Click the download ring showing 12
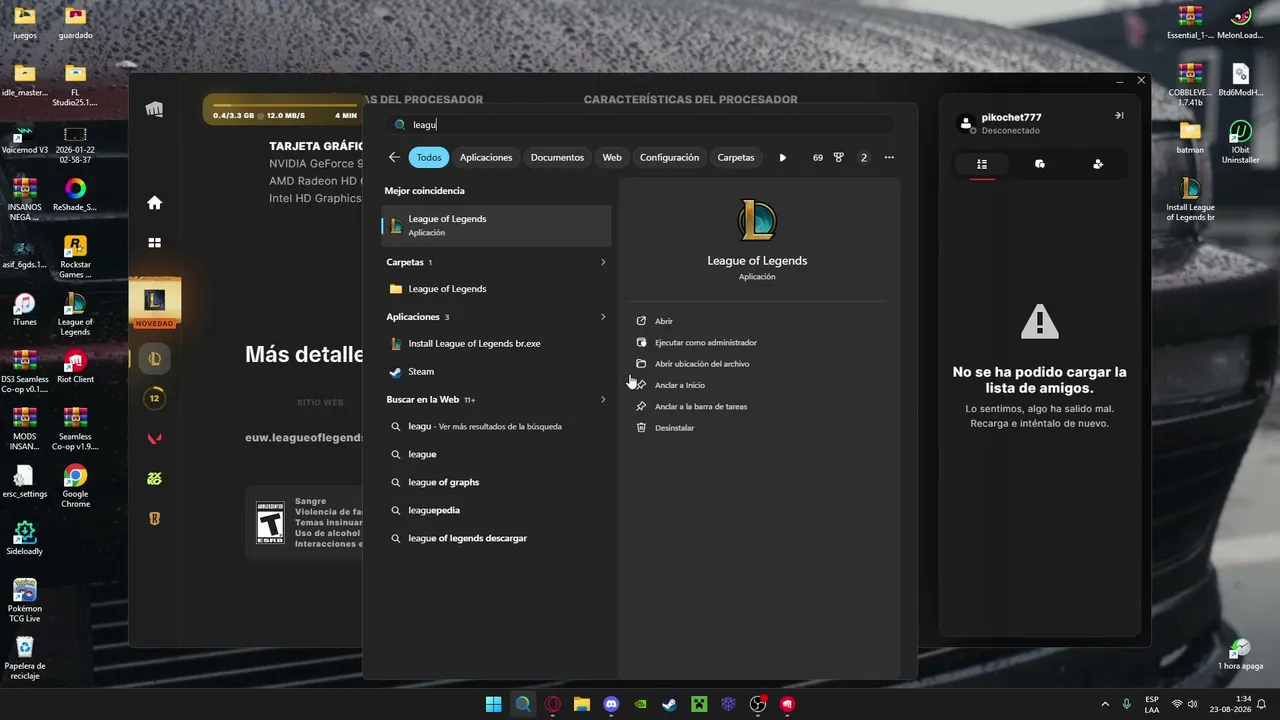 point(154,398)
